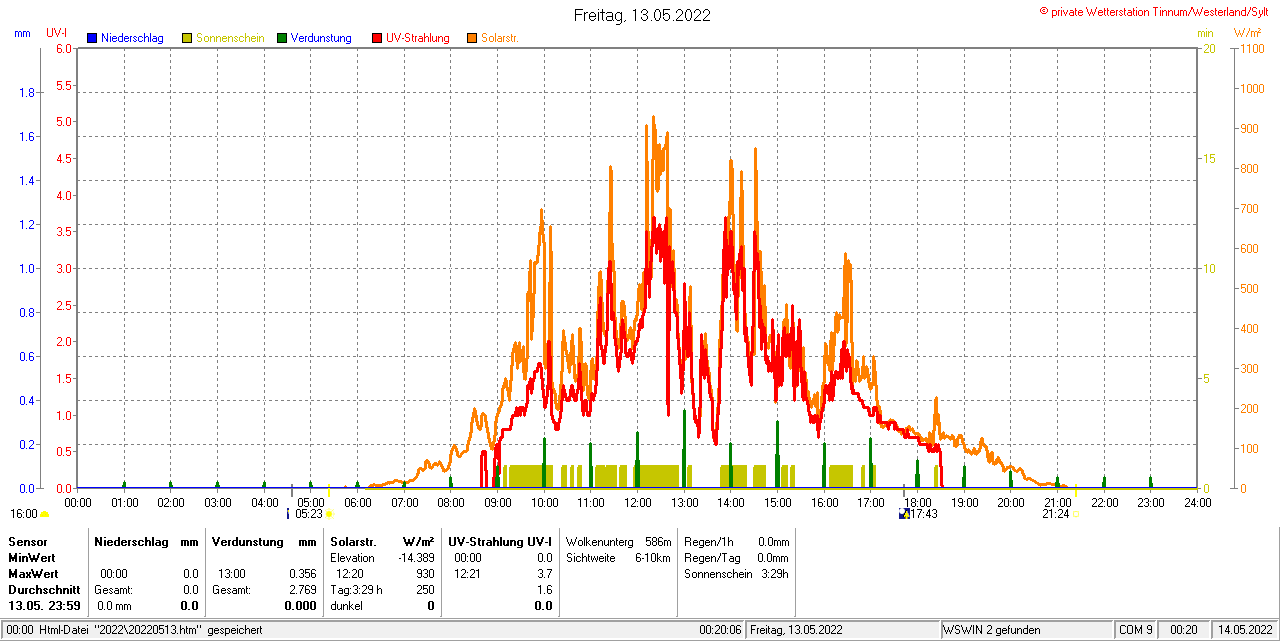Click the UV-I axis unit label

pyautogui.click(x=57, y=33)
